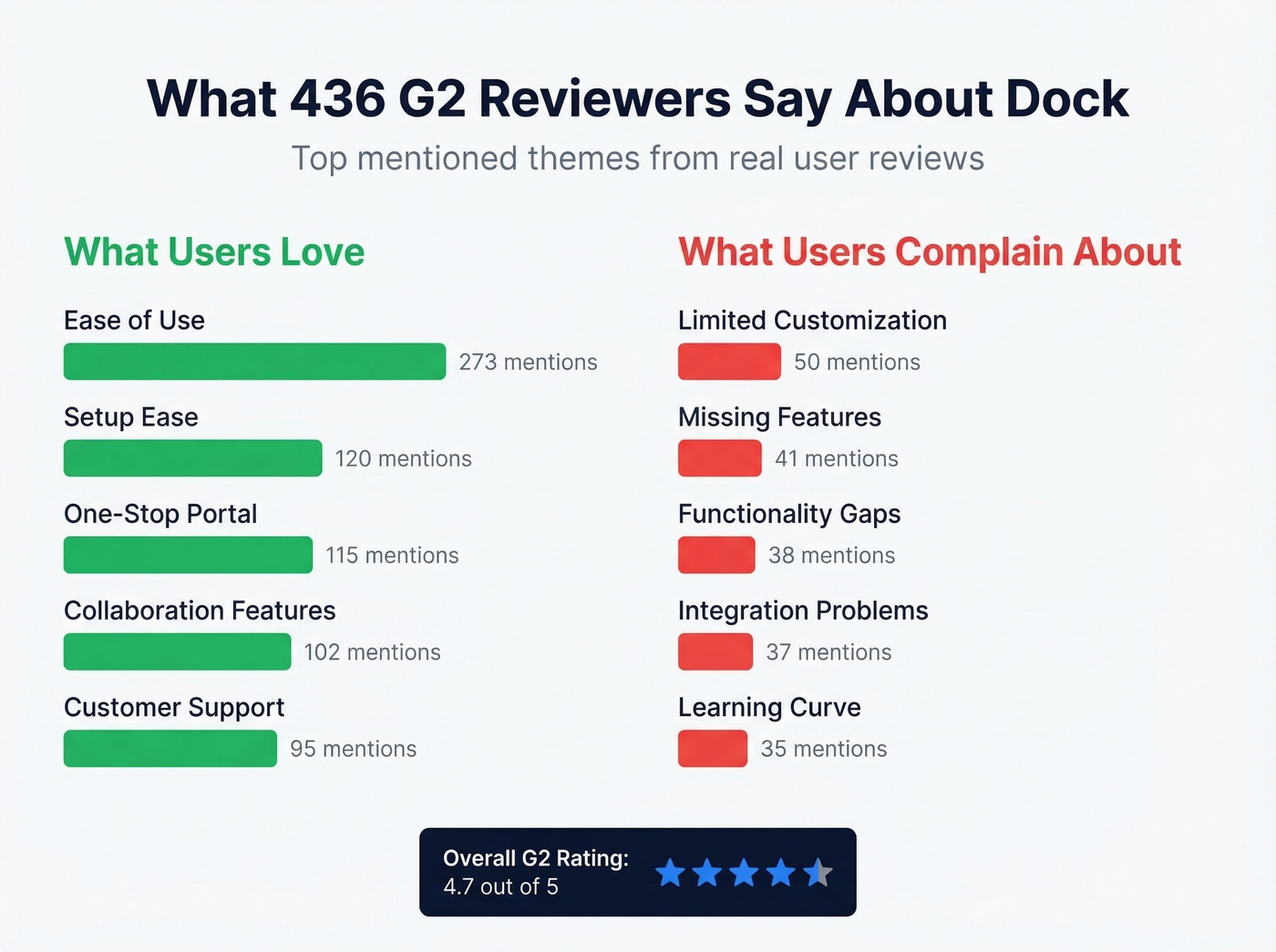Screen dimensions: 1276x952
Task: Click the fourth blue star
Action: 781,873
